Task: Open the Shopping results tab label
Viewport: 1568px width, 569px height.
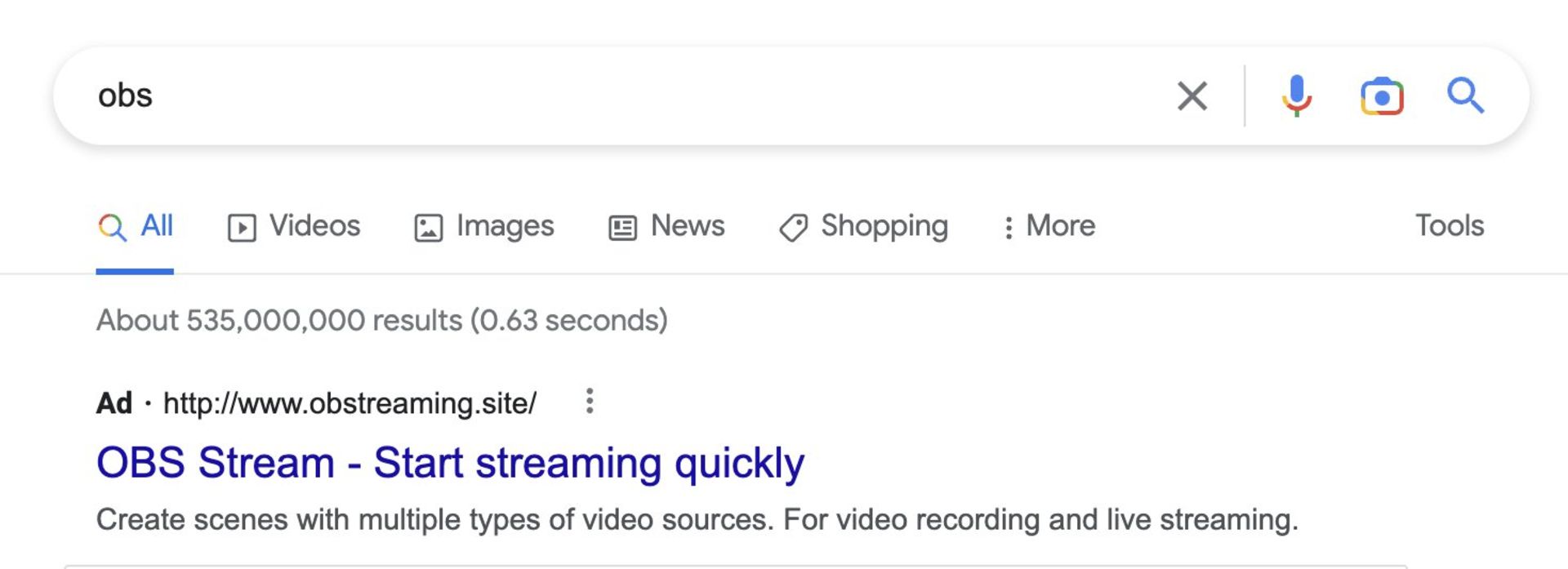Action: (884, 226)
